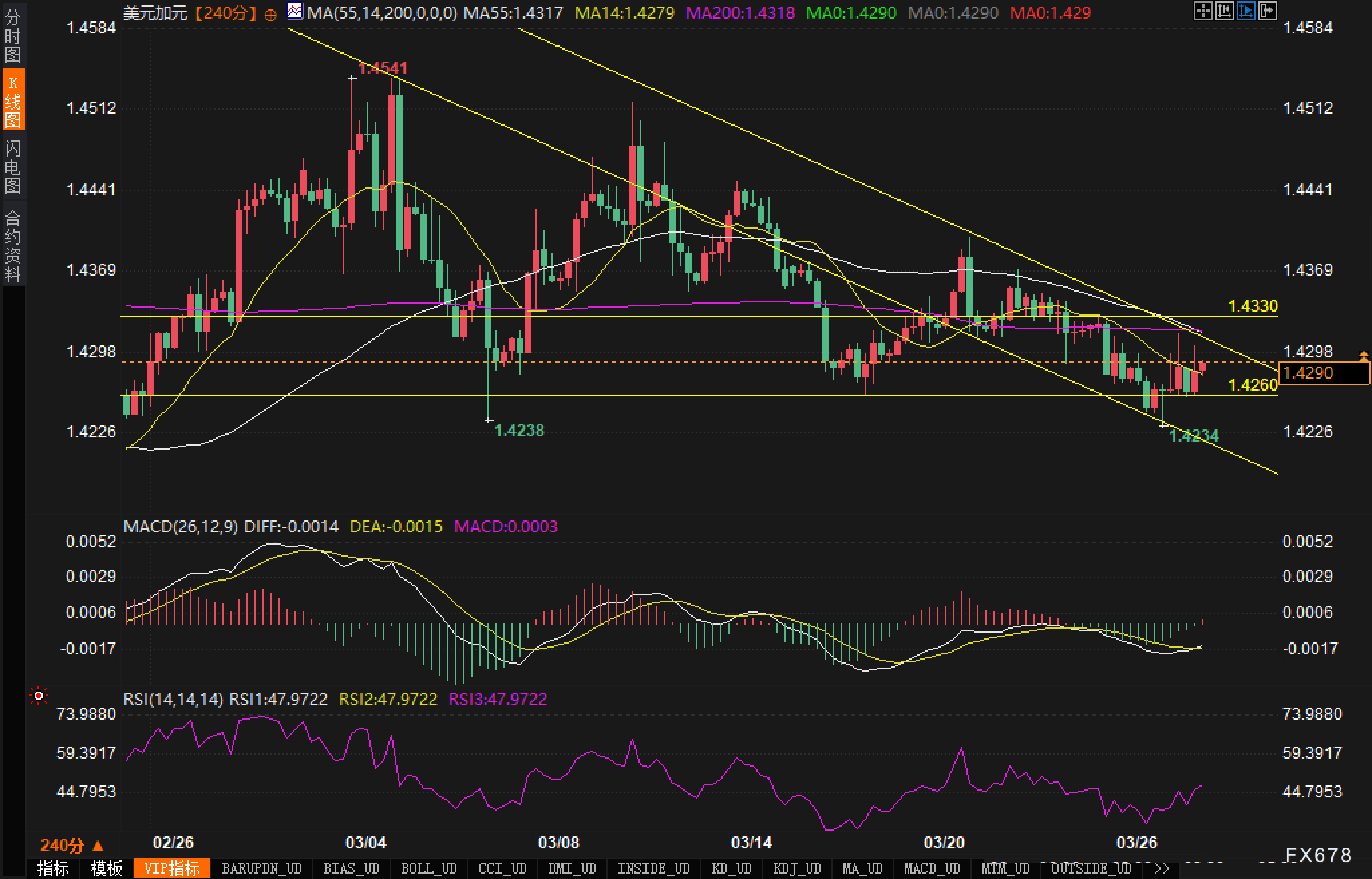Image resolution: width=1372 pixels, height=879 pixels.
Task: Click the MA indicator icon beside MA(55,14,200)
Action: [x=294, y=11]
